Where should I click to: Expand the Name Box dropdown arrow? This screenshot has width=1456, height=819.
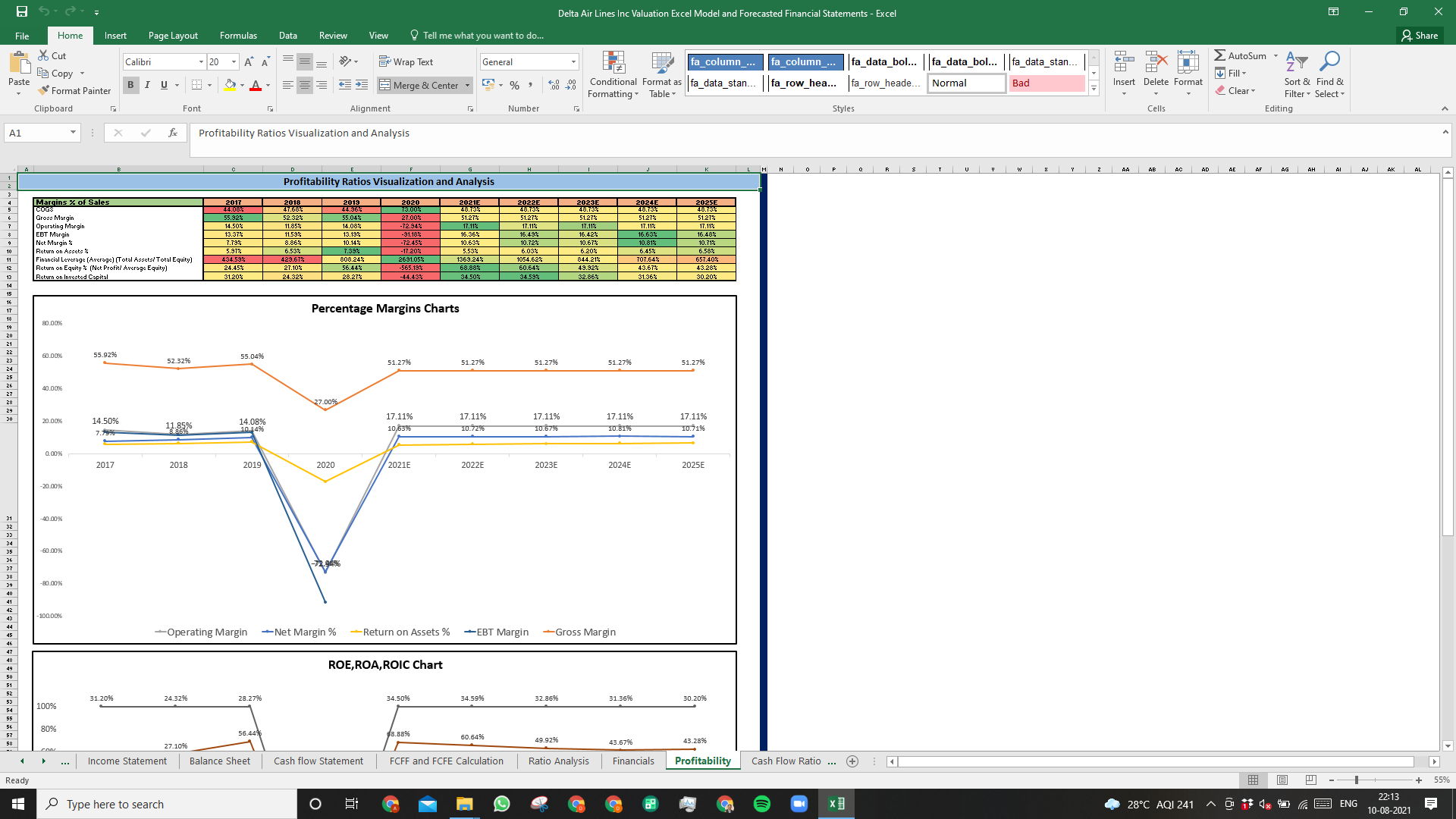click(x=73, y=133)
